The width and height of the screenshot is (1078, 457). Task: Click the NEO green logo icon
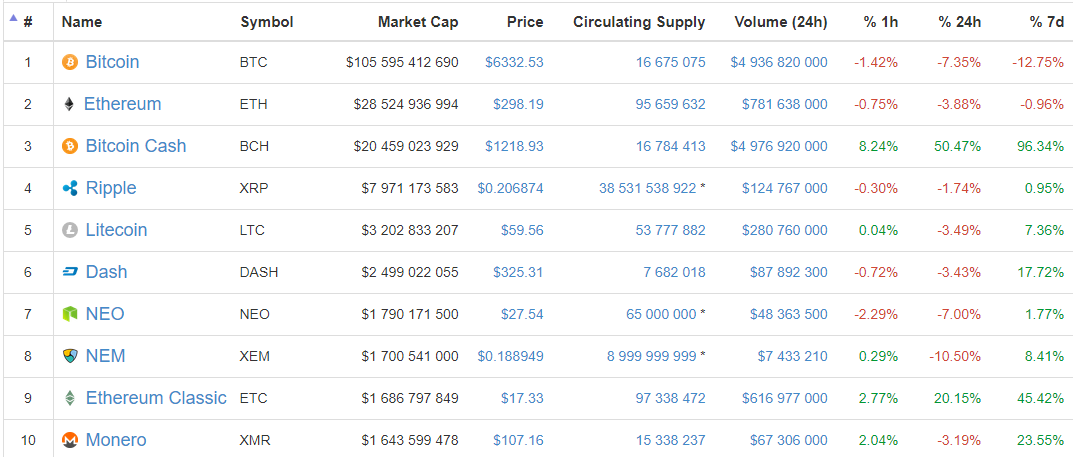pyautogui.click(x=70, y=314)
